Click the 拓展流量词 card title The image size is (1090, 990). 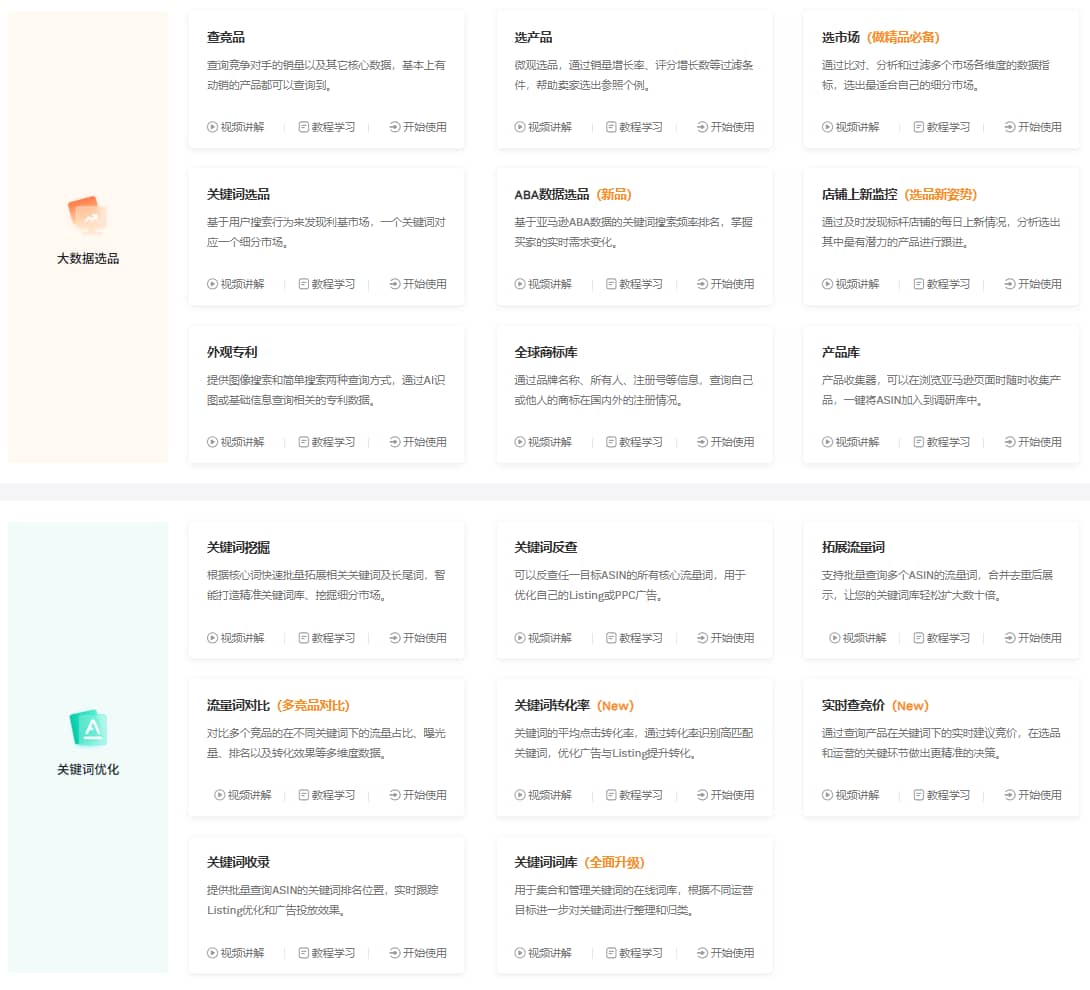coord(853,547)
